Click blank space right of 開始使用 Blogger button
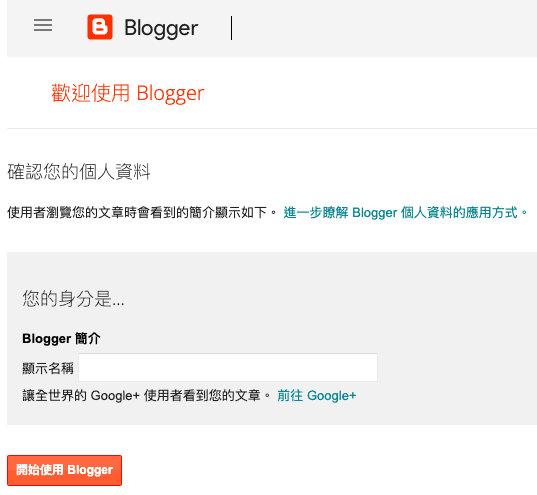The image size is (537, 495). 308,470
